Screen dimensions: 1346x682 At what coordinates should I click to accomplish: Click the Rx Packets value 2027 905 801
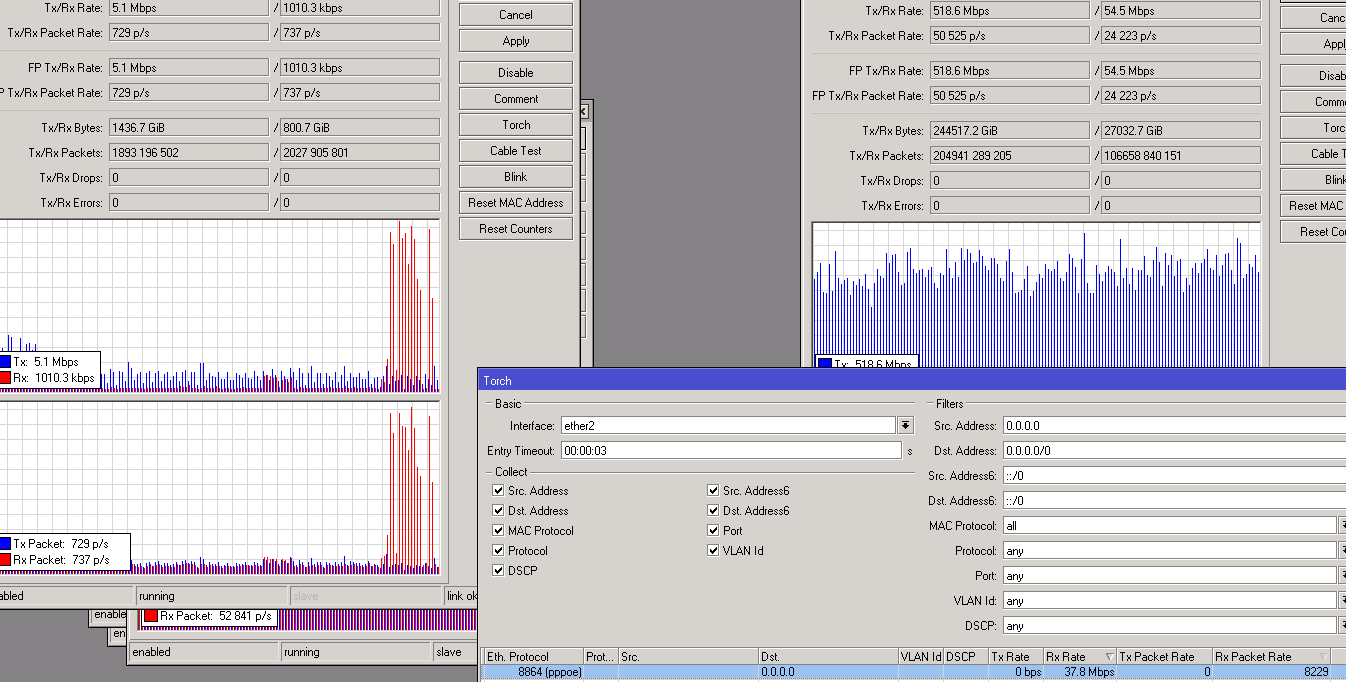coord(359,153)
